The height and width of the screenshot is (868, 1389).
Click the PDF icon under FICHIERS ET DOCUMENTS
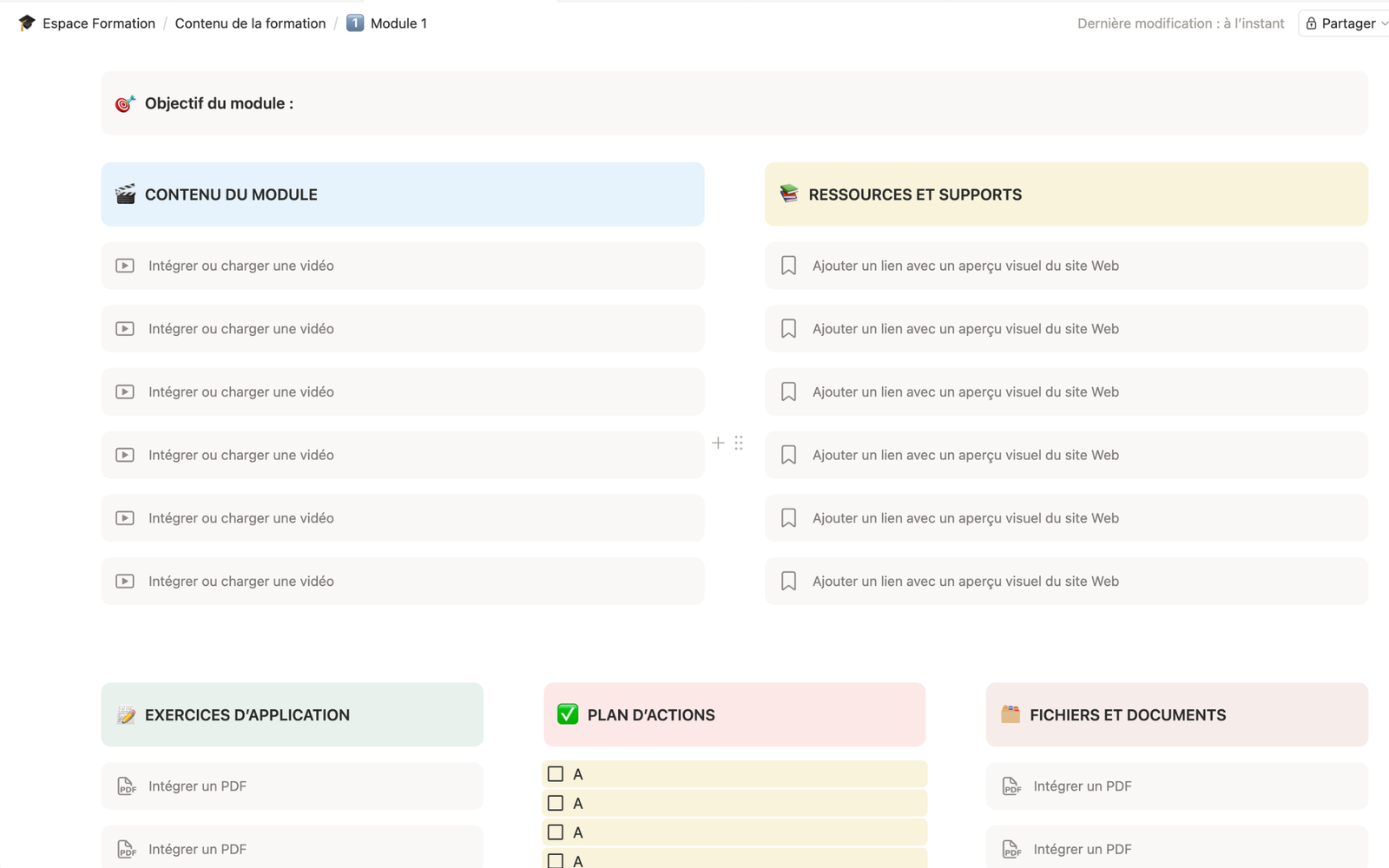click(1010, 786)
